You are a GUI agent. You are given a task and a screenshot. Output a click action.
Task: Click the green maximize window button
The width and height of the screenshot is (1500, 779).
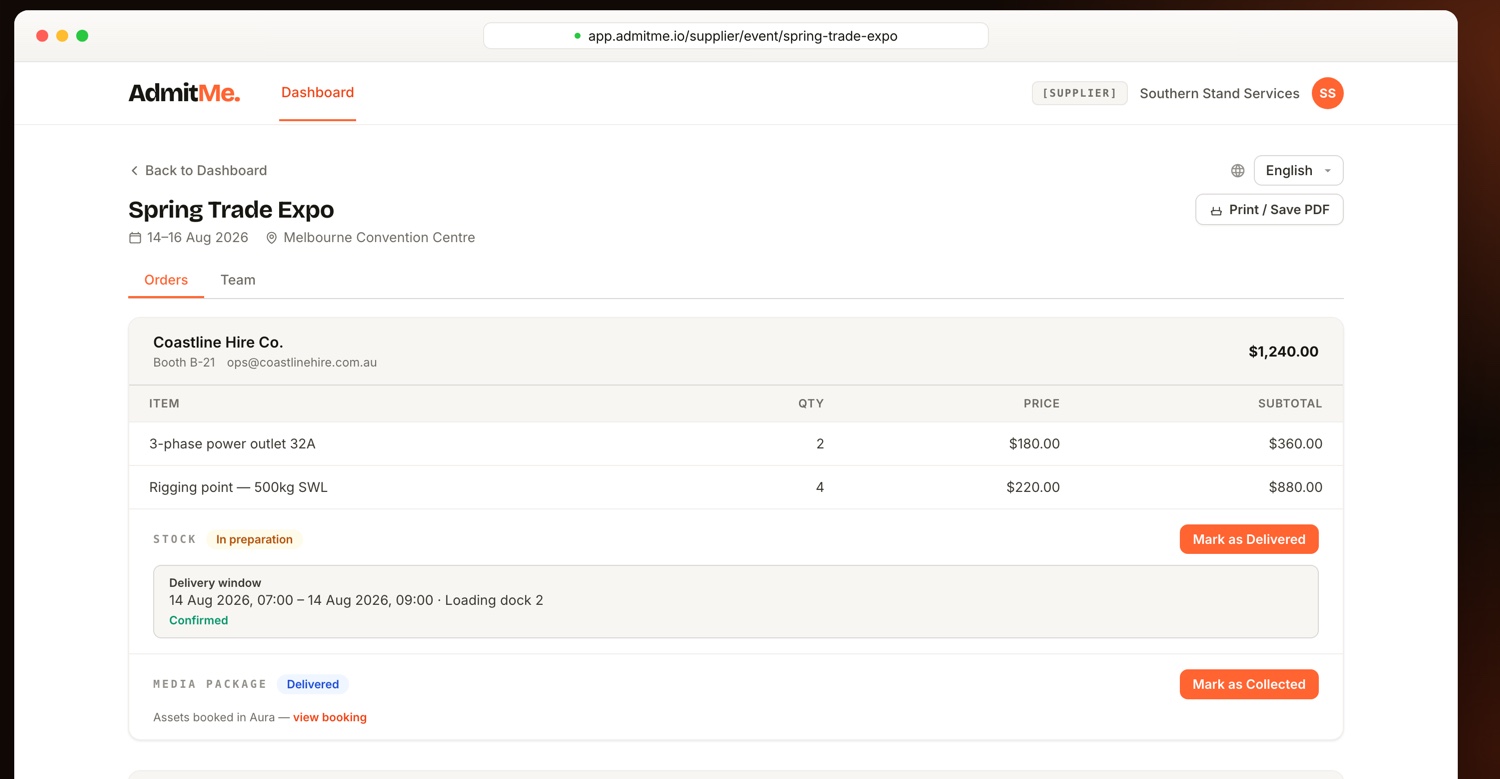(82, 36)
